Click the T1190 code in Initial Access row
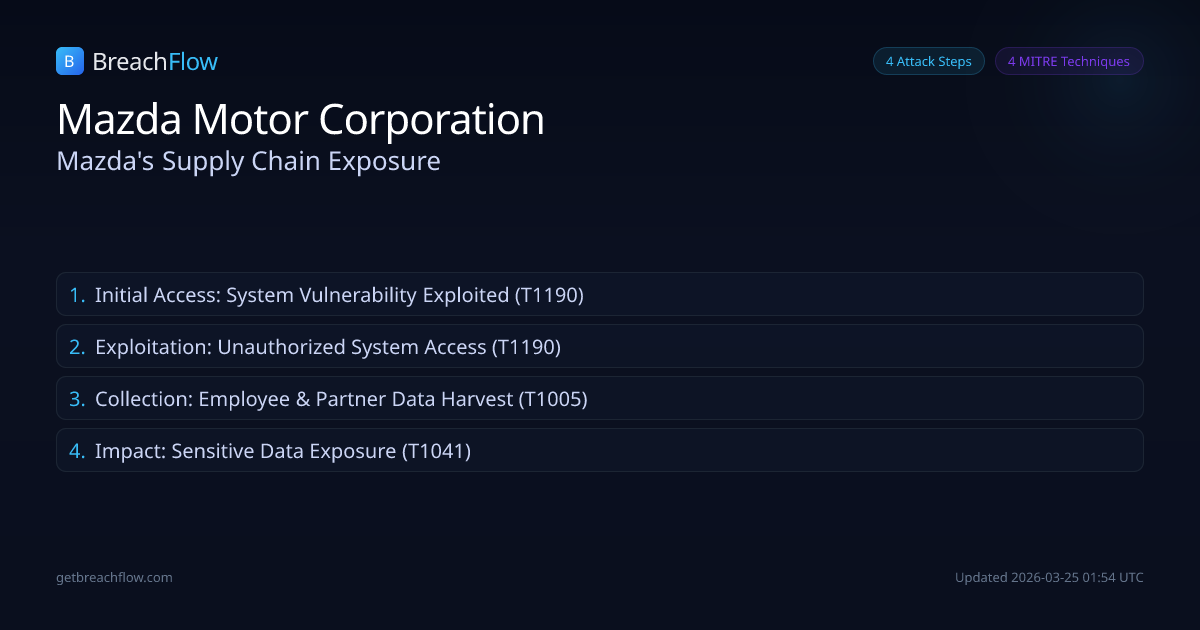 pyautogui.click(x=549, y=295)
